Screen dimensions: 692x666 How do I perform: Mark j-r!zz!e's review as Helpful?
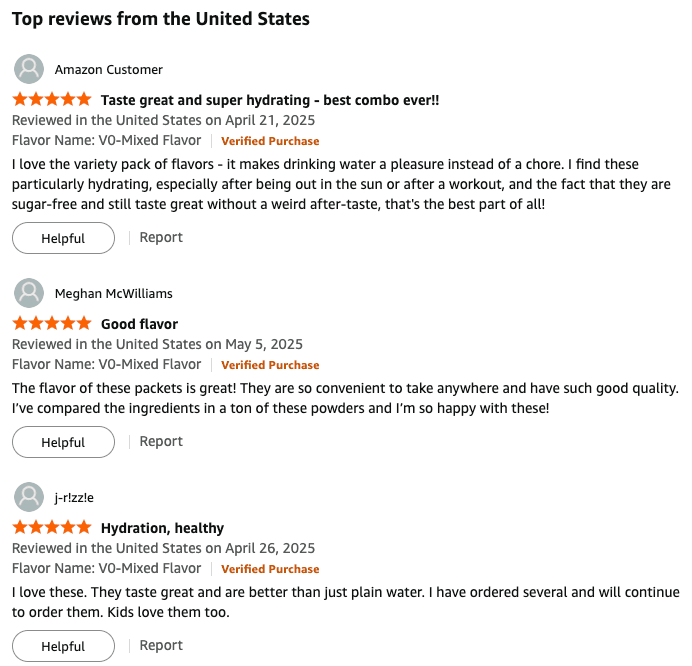point(63,646)
